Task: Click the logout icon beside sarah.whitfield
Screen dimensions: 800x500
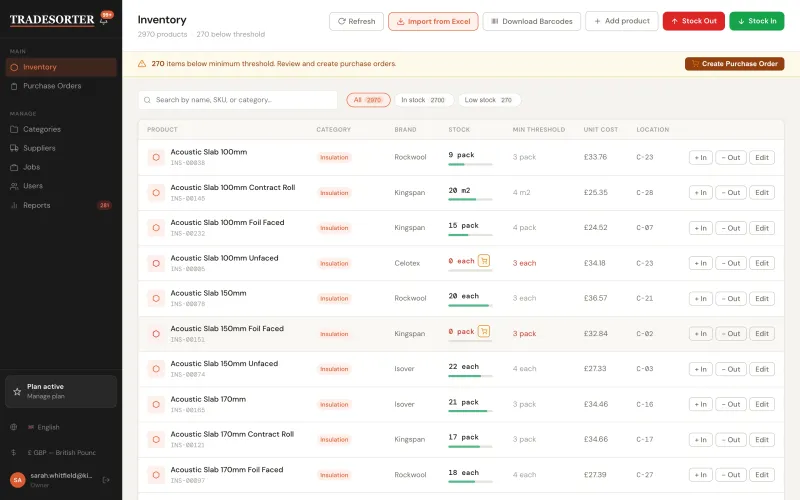Action: click(x=106, y=480)
